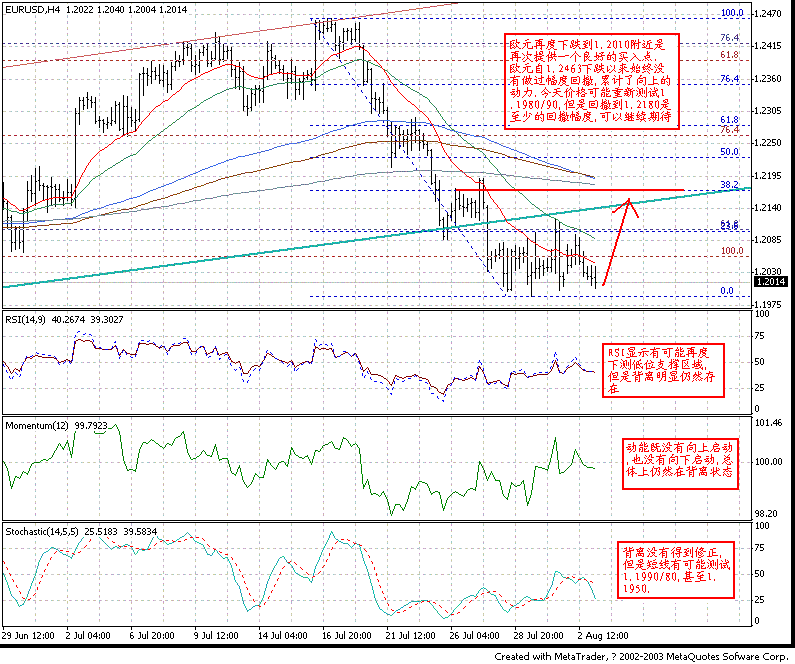Click the 1.2250 price axis label
The width and height of the screenshot is (795, 664).
pyautogui.click(x=767, y=143)
